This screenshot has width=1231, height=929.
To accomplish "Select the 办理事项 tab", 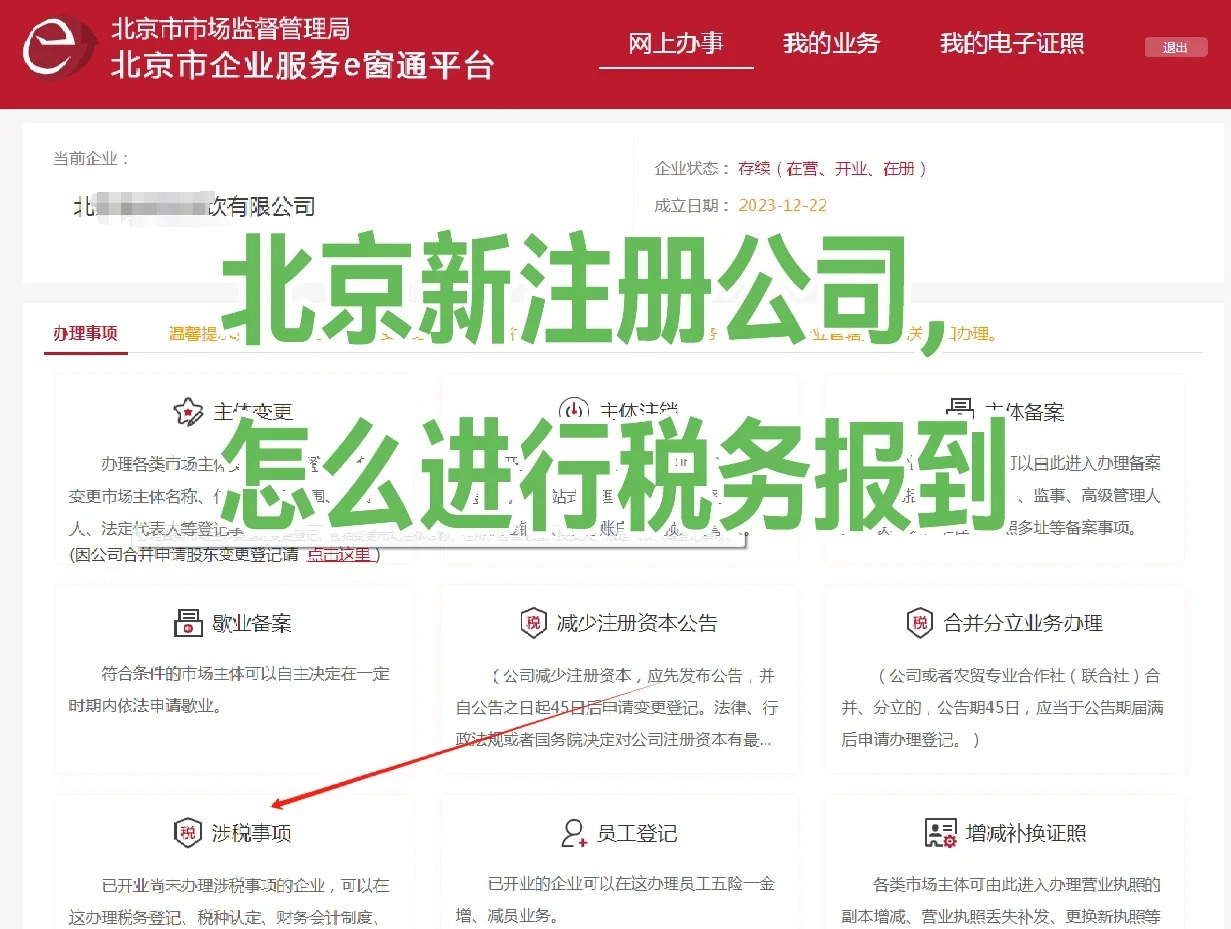I will (x=85, y=334).
